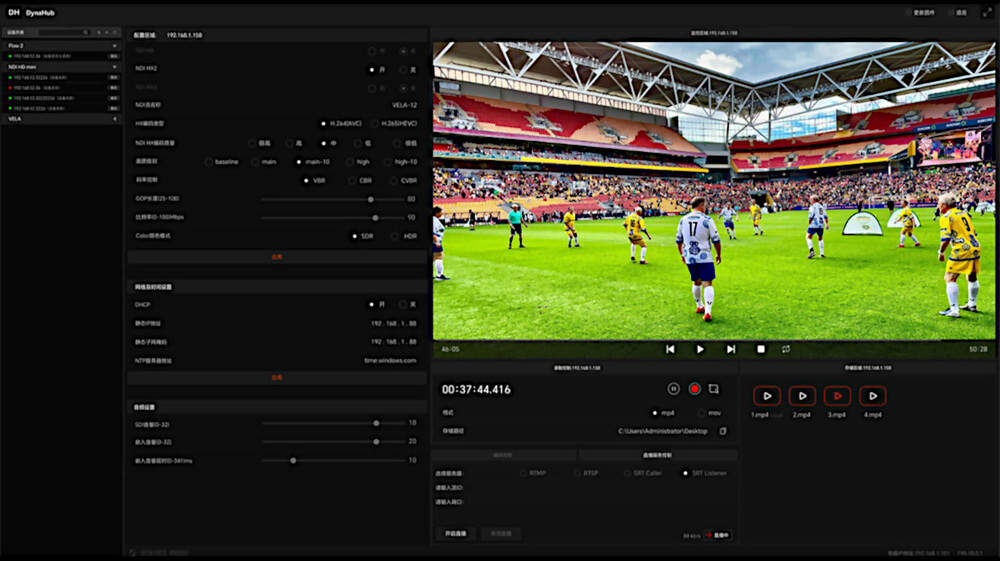Viewport: 1000px width, 561px height.
Task: Click the orange apply button under the NTP server row
Action: [x=277, y=377]
